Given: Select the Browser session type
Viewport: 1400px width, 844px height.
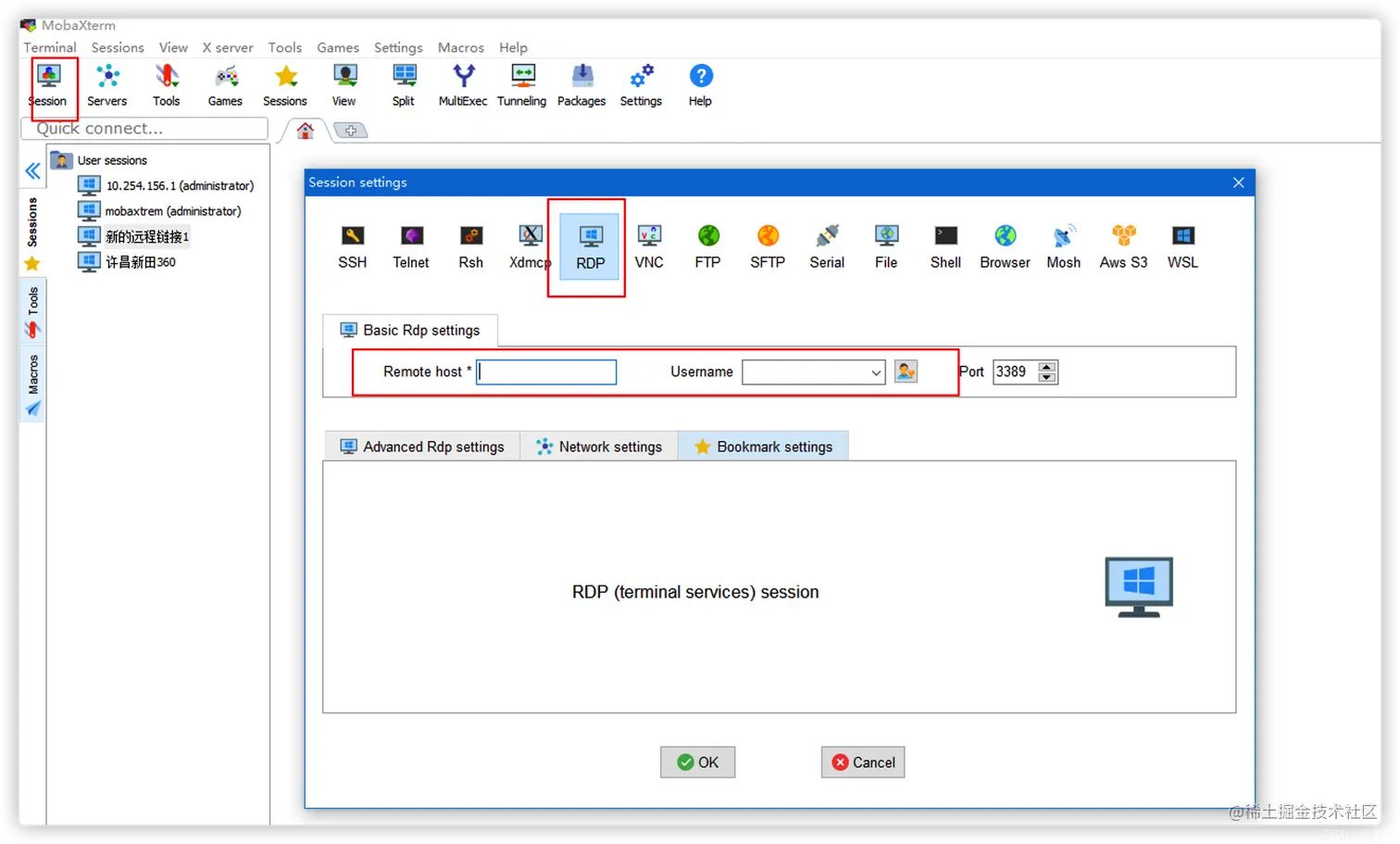Looking at the screenshot, I should 1005,247.
